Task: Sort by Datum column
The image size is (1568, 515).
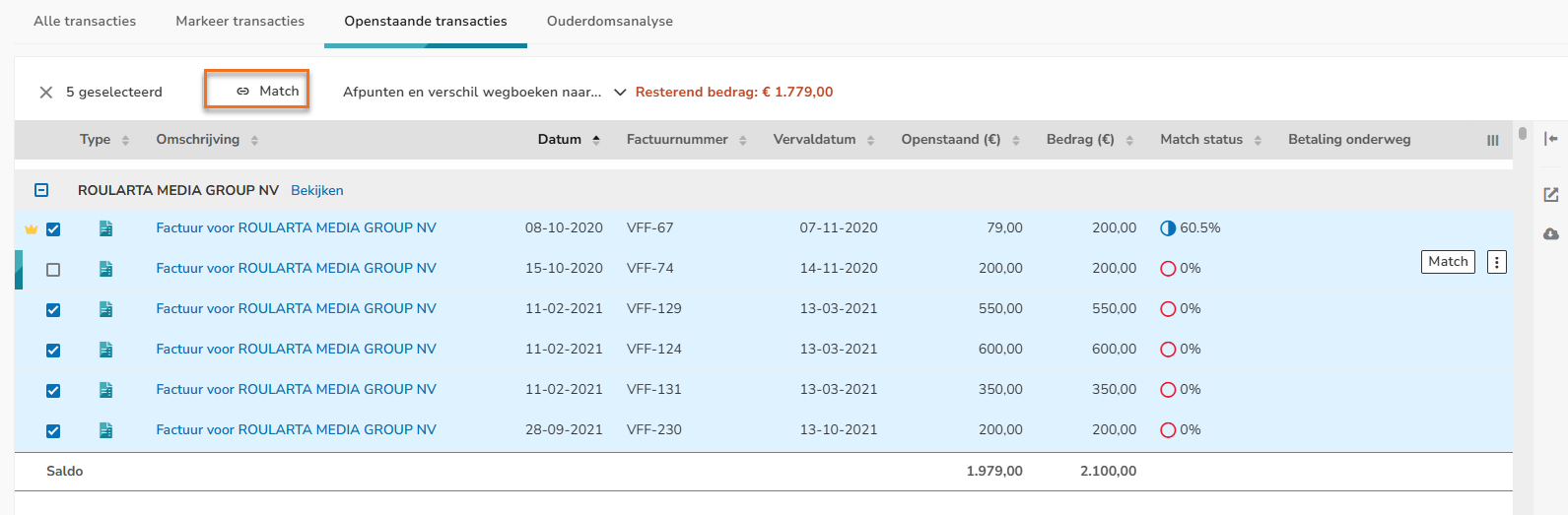Action: 570,140
